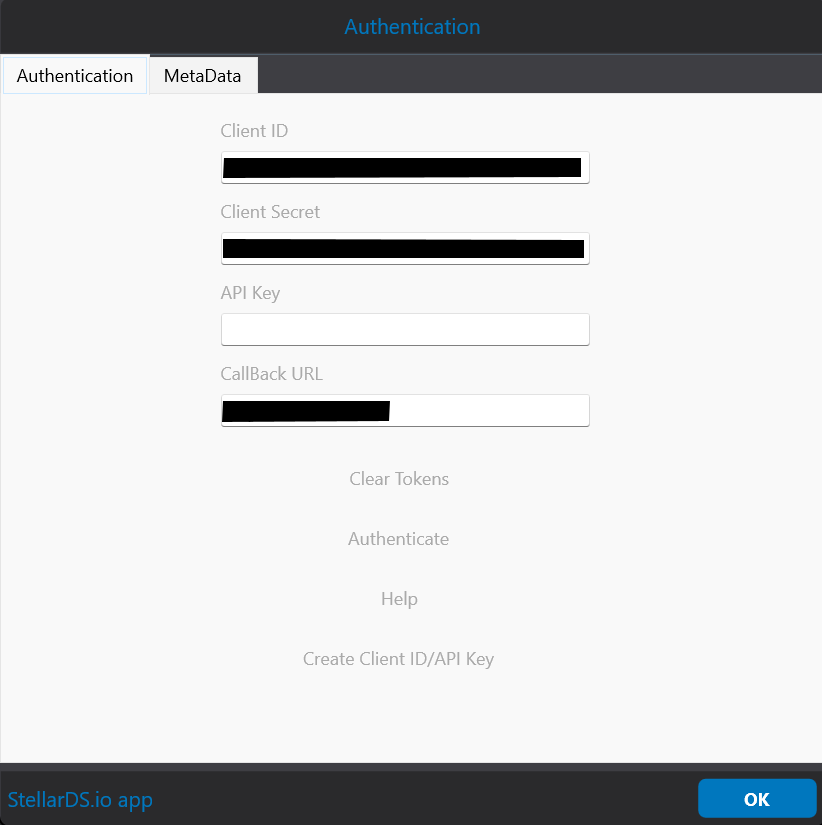822x825 pixels.
Task: Click the blue Authentication dialog title
Action: [412, 27]
